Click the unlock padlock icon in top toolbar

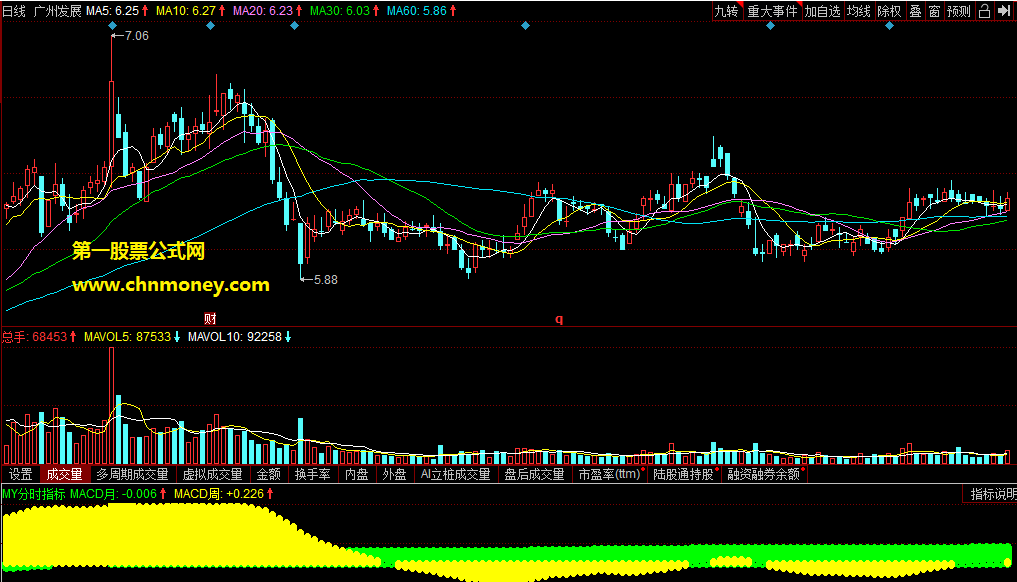[x=984, y=11]
